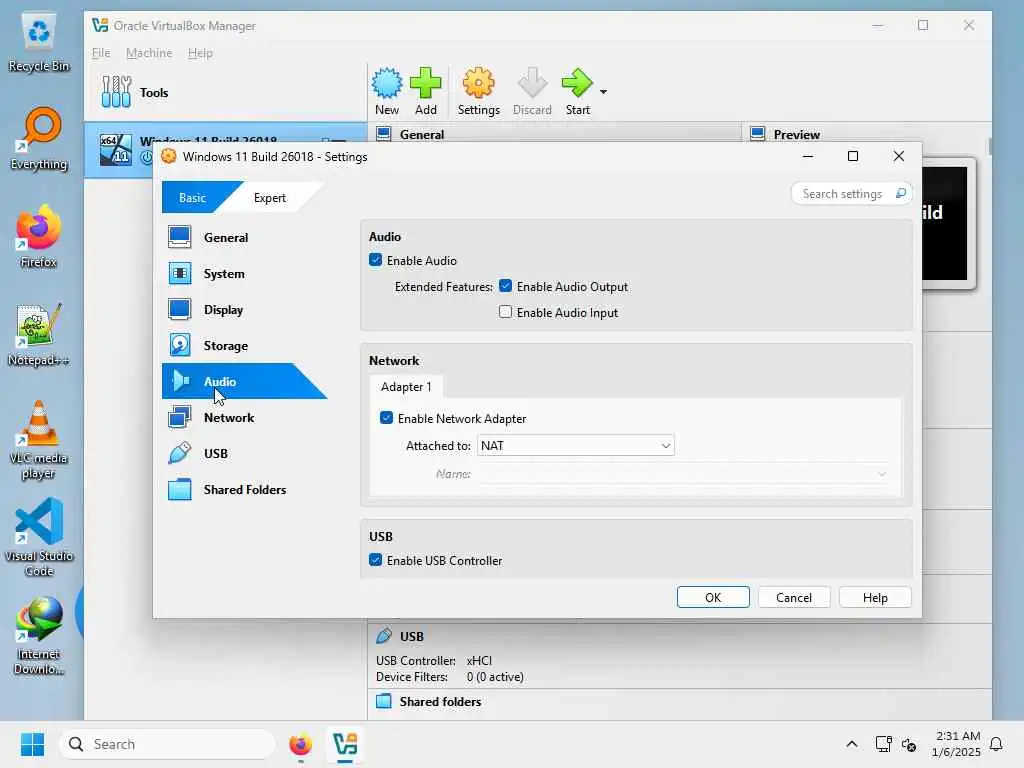The width and height of the screenshot is (1024, 768).
Task: Select the Windows 11 VM icon in the list
Action: (x=116, y=150)
